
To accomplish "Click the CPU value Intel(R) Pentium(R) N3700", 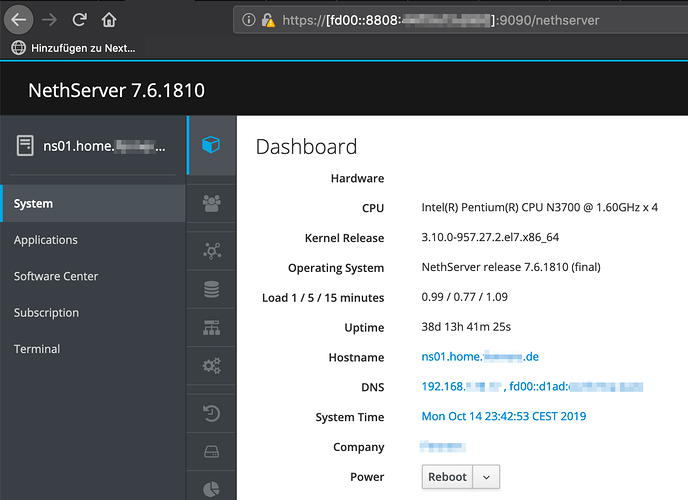I will (539, 207).
